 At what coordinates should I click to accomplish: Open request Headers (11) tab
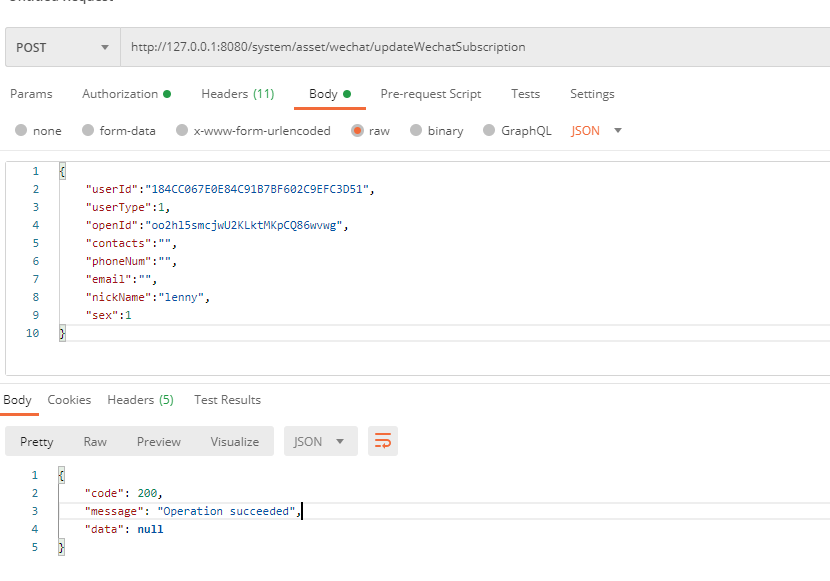pos(237,94)
